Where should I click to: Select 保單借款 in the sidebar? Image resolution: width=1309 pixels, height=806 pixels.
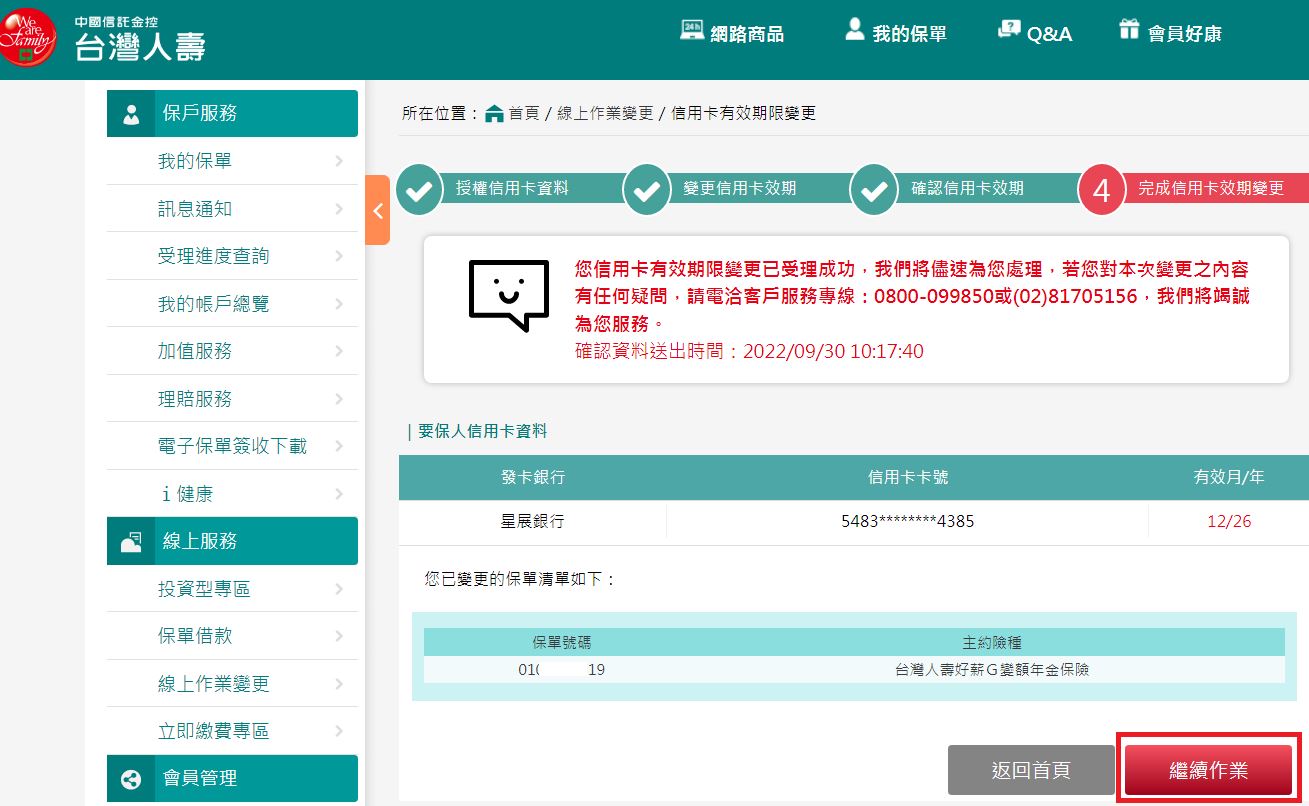point(232,636)
